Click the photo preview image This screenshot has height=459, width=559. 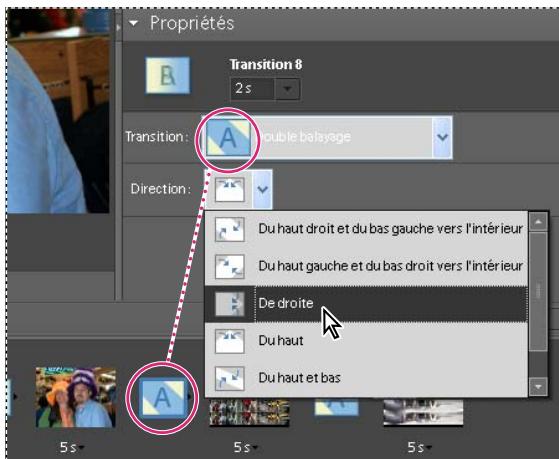(59, 111)
